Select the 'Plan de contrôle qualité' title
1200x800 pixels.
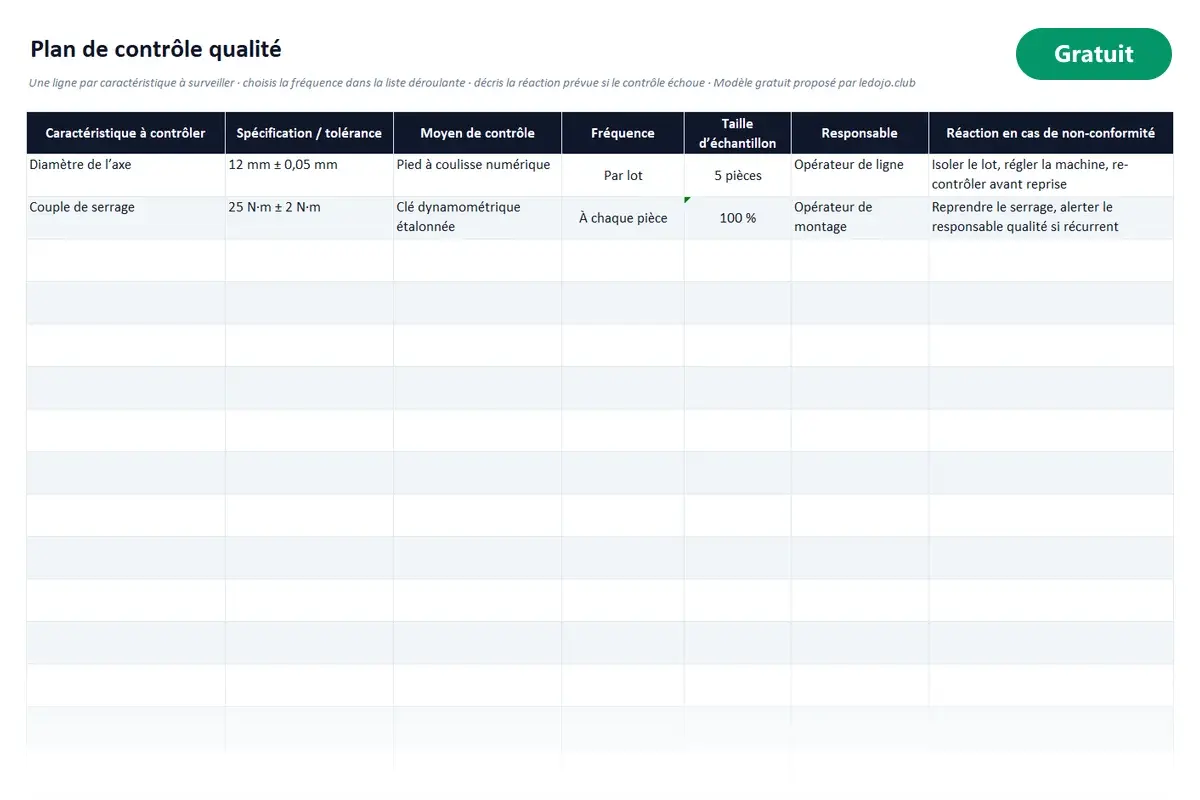156,49
